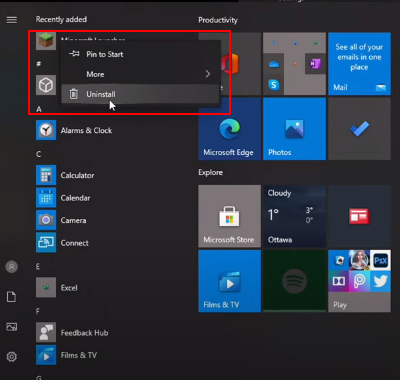Image resolution: width=400 pixels, height=380 pixels.
Task: Click the Productivity group heading
Action: 218,20
